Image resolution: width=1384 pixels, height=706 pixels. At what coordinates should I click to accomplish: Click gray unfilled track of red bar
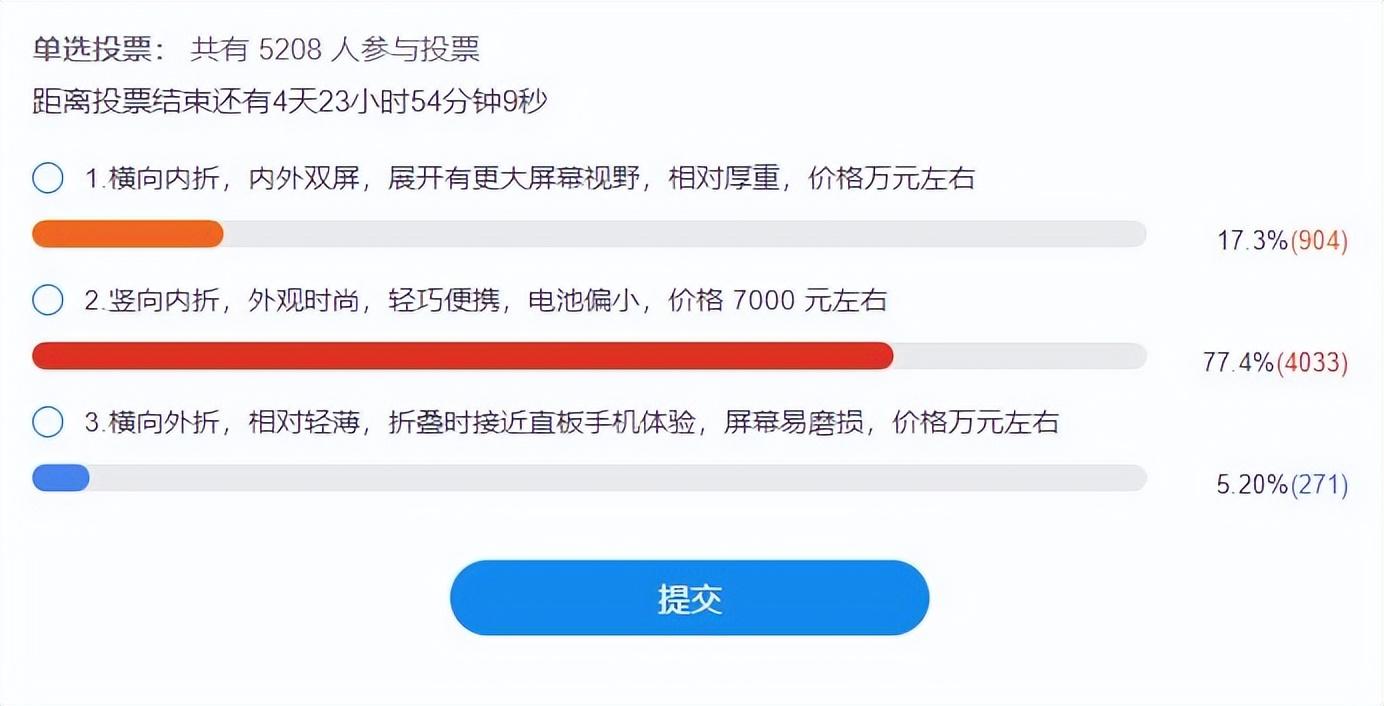1020,356
